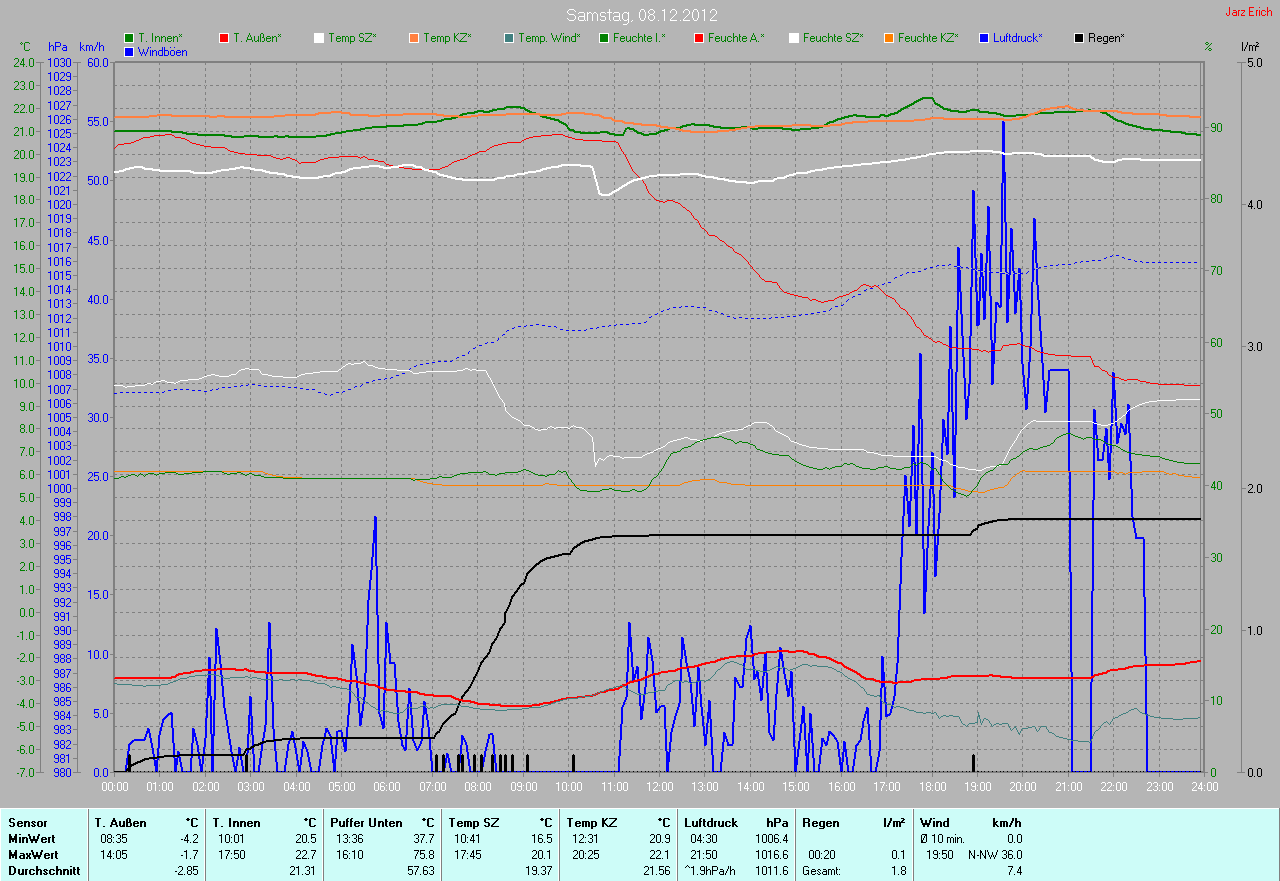The height and width of the screenshot is (881, 1280).
Task: Select the Puffer Unten maximum 75.8
Action: (424, 855)
